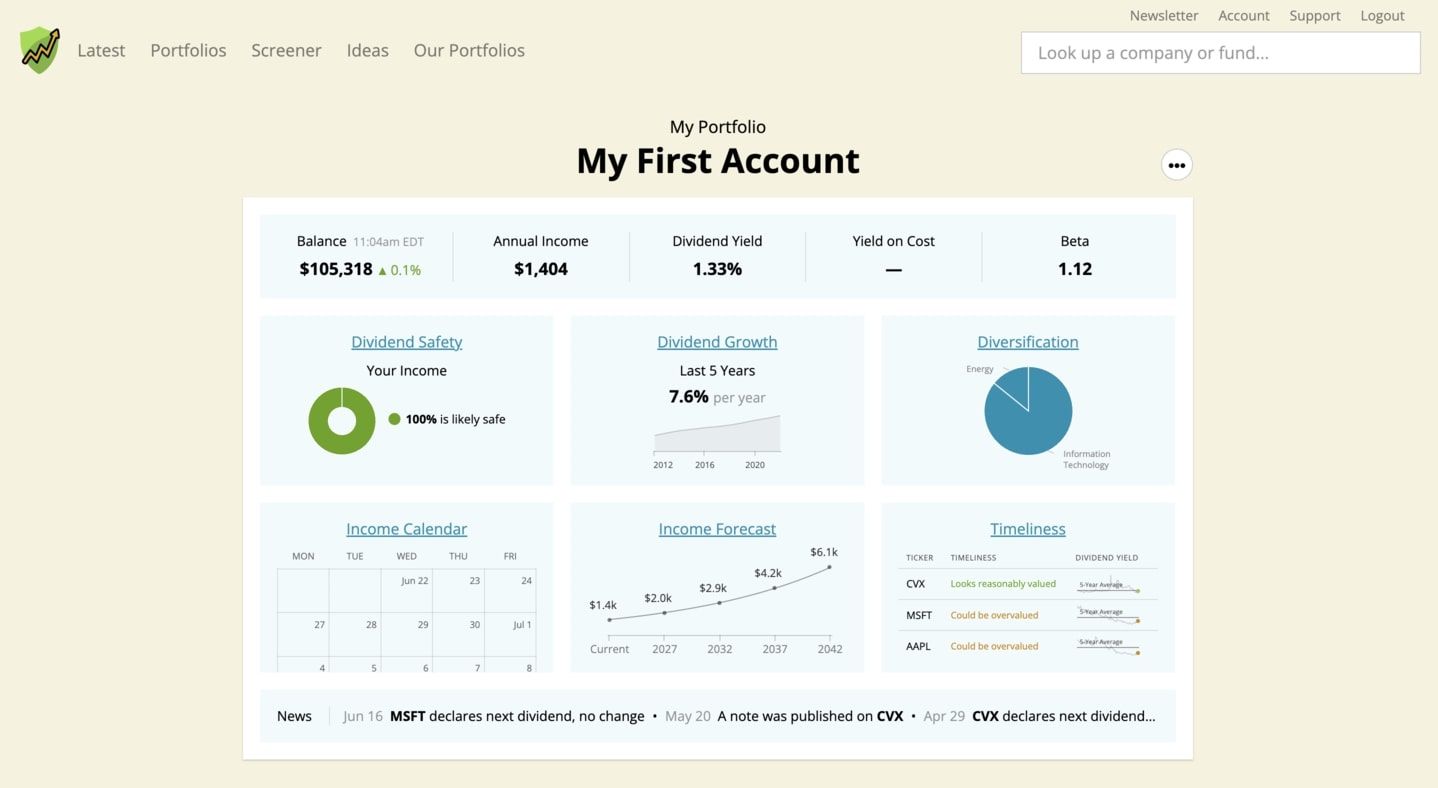Open the portfolio options ellipsis menu
Screen dimensions: 1438x788
pos(1177,164)
